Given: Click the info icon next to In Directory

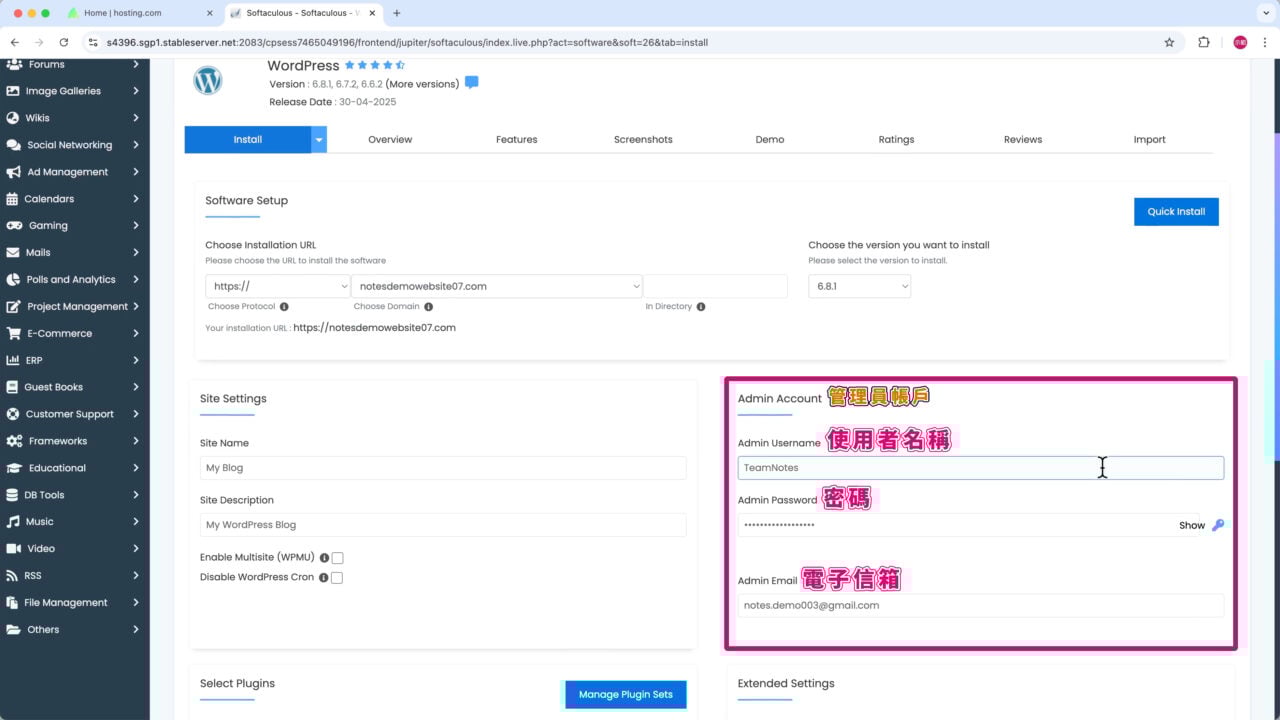Looking at the screenshot, I should [x=700, y=307].
